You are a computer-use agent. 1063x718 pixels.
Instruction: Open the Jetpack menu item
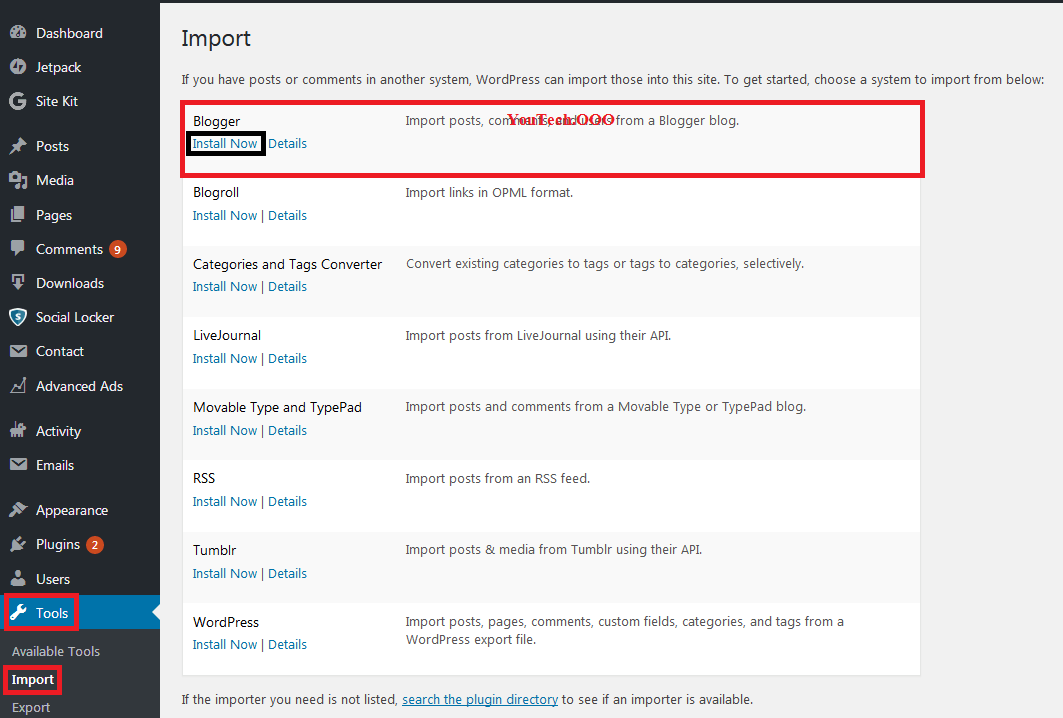58,67
